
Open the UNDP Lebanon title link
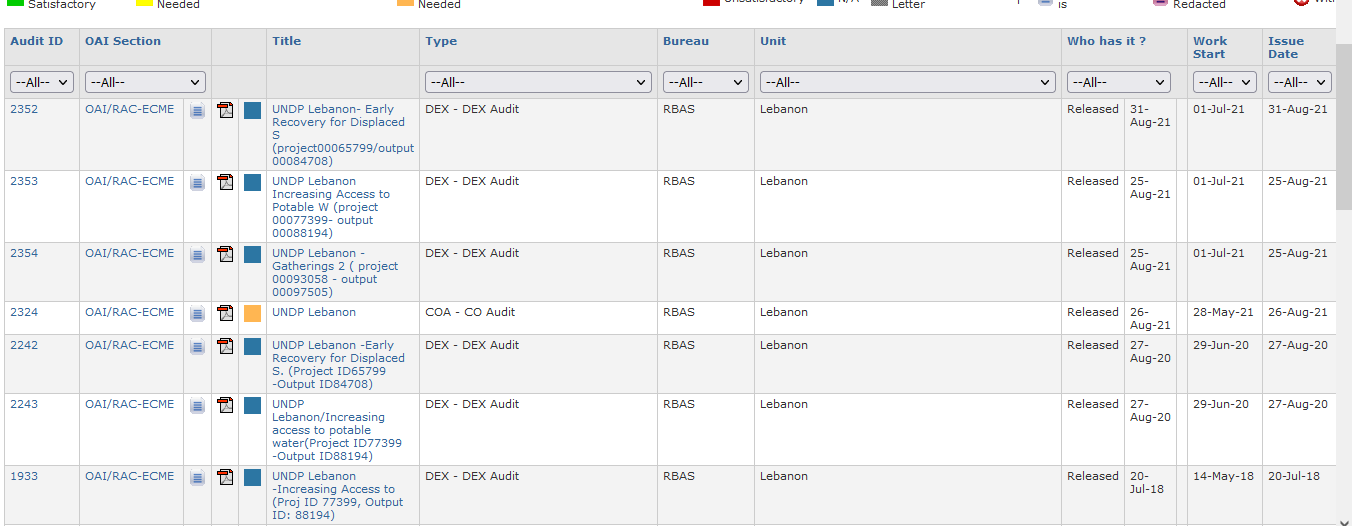tap(314, 312)
